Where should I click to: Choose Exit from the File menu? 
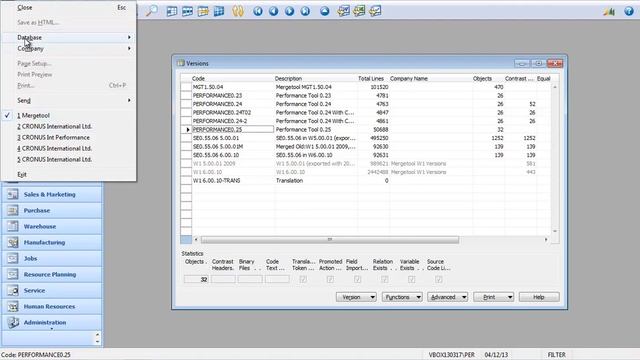[69, 174]
